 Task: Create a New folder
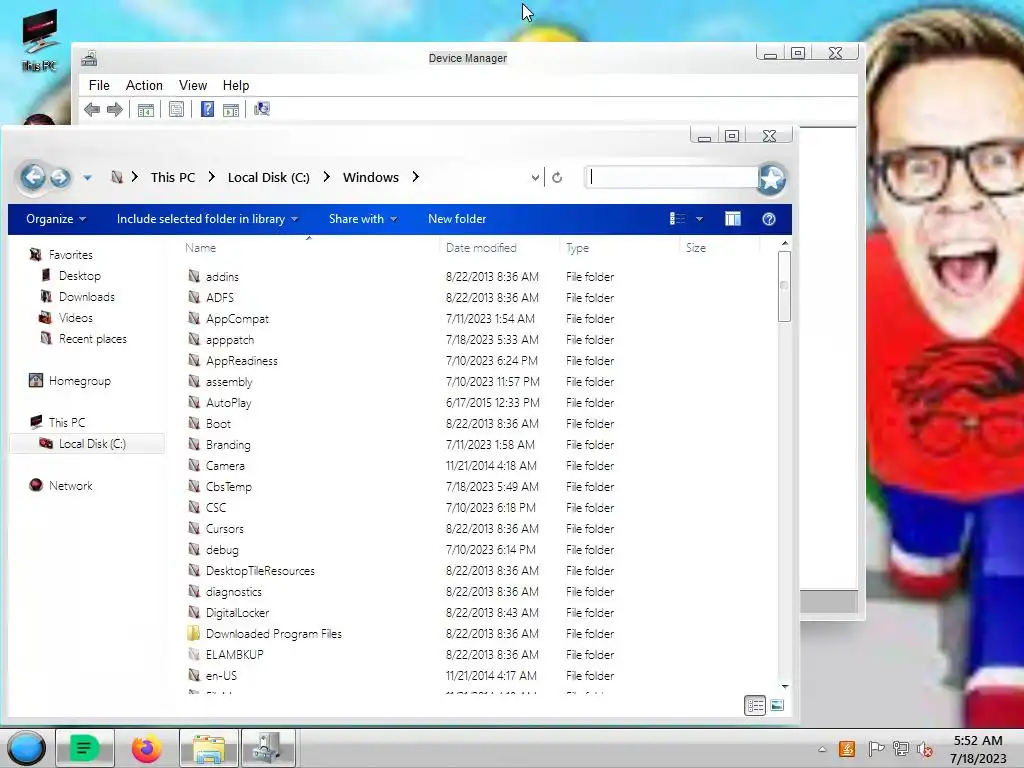(456, 219)
